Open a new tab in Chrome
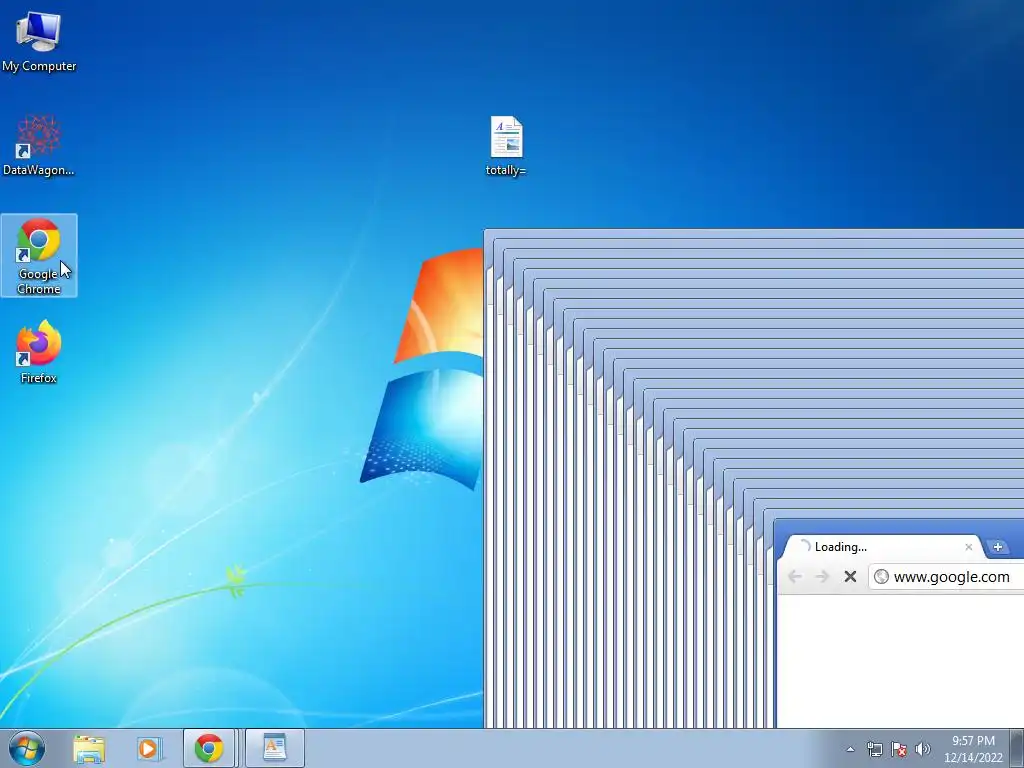Image resolution: width=1024 pixels, height=768 pixels. (997, 547)
